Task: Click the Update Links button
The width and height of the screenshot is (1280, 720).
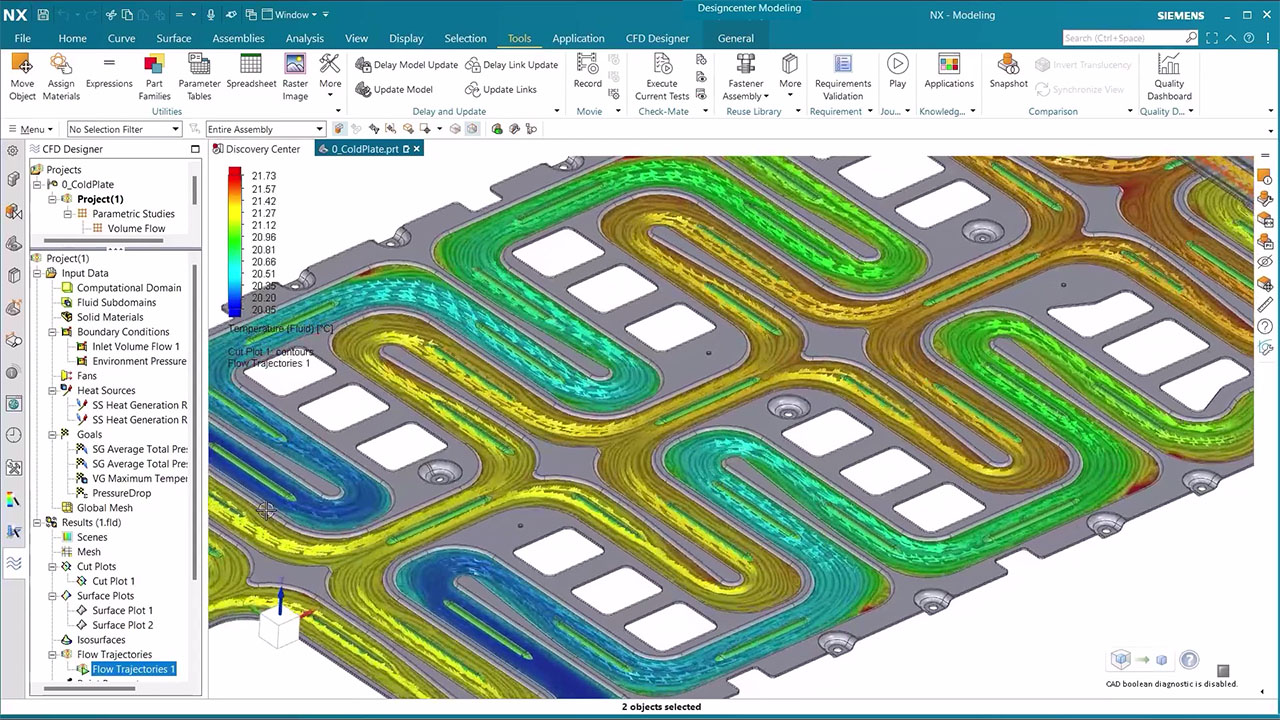Action: (x=501, y=90)
